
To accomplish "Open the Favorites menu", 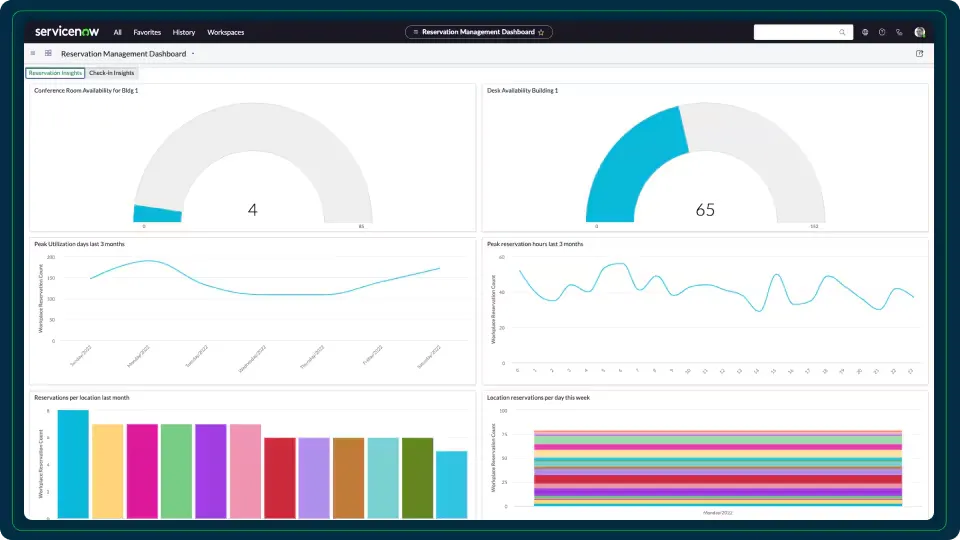I will (x=147, y=32).
